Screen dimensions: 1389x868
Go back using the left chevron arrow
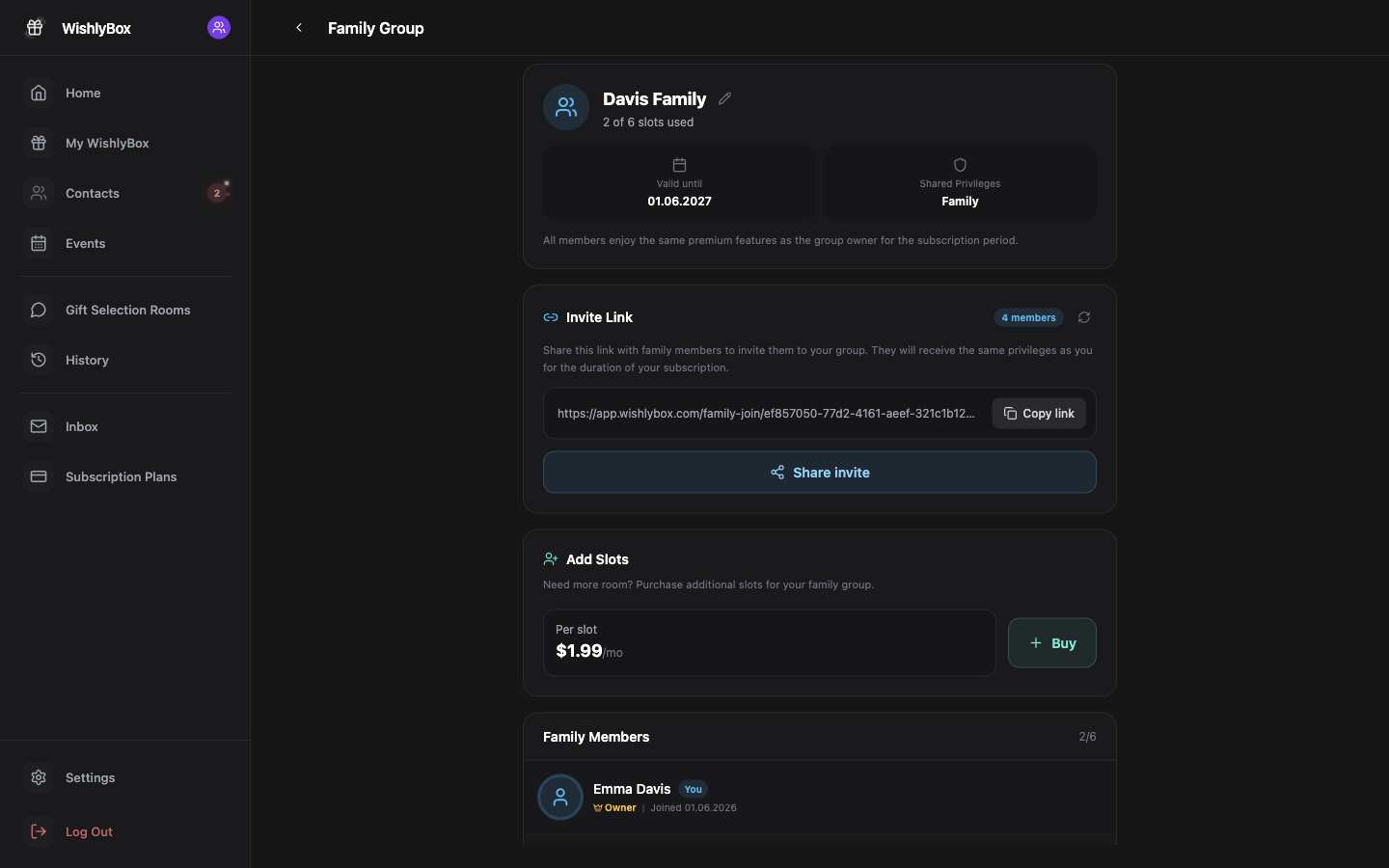click(299, 28)
